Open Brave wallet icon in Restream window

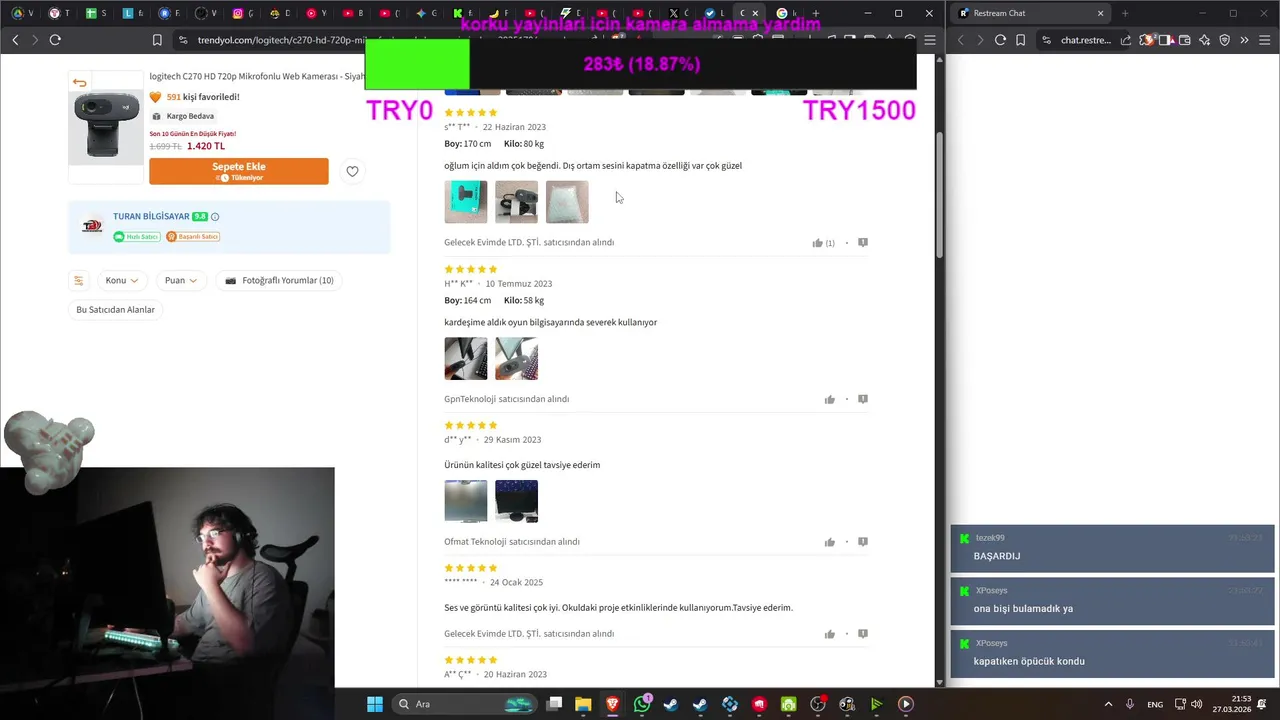(1185, 40)
